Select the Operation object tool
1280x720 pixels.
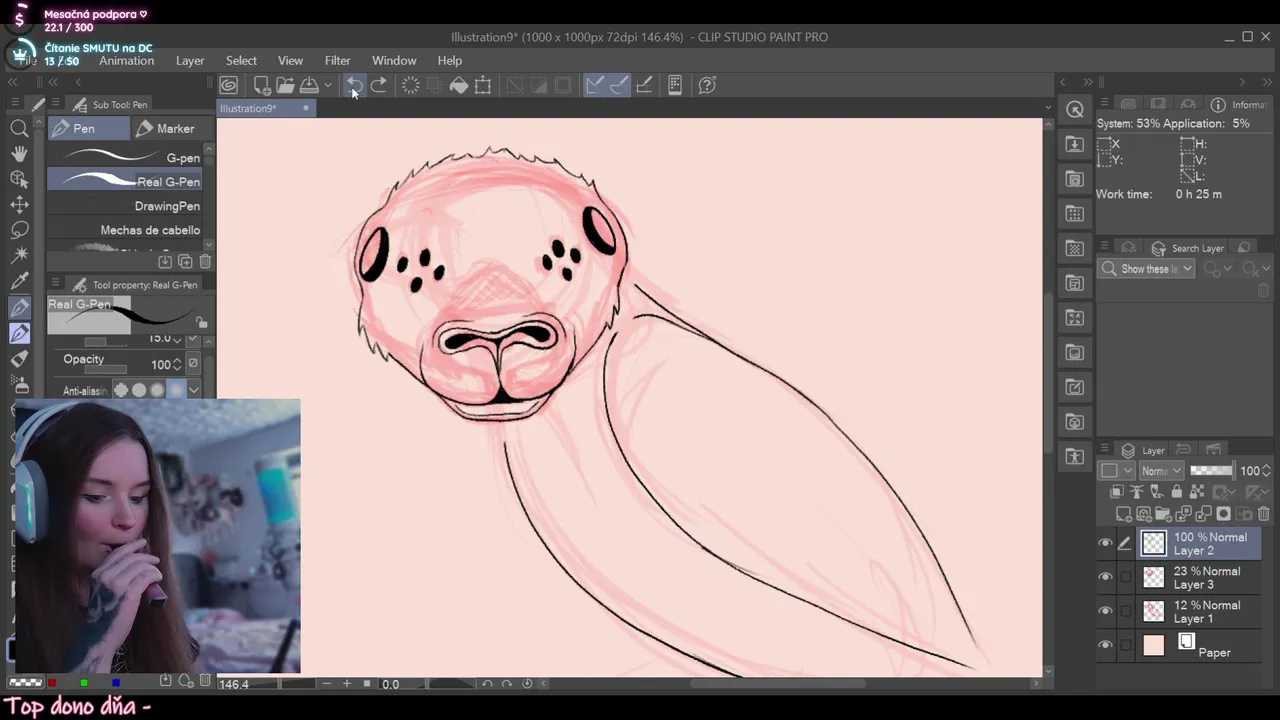(x=19, y=179)
